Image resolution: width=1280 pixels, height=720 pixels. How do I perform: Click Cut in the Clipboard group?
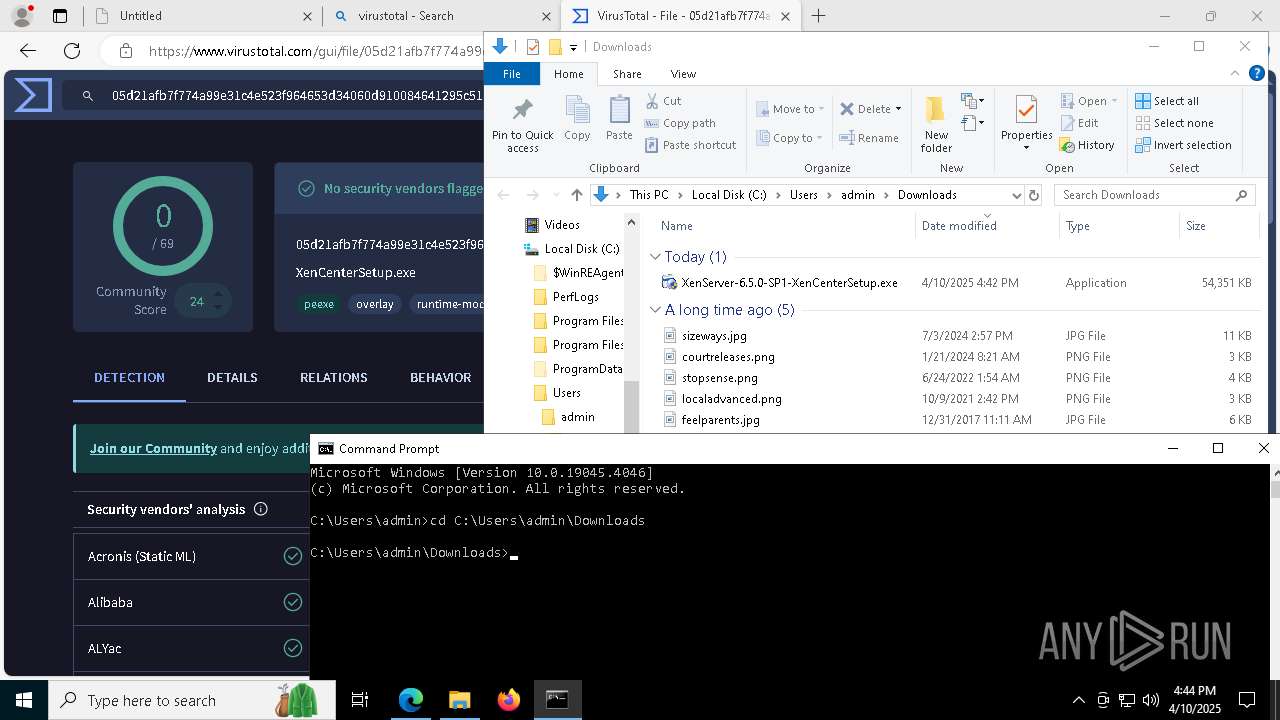point(663,101)
